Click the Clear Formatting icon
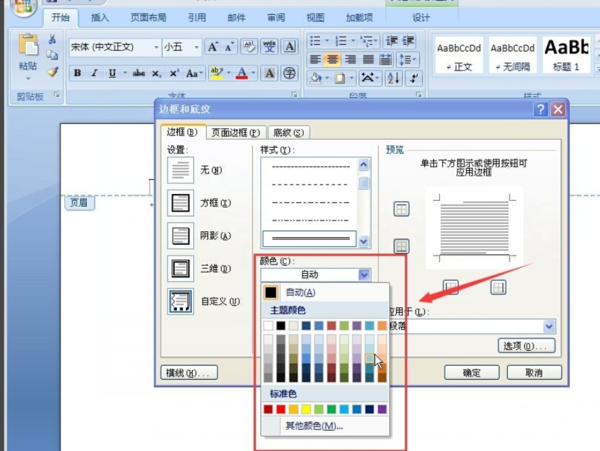Screen dimensions: 600x451 pos(249,47)
